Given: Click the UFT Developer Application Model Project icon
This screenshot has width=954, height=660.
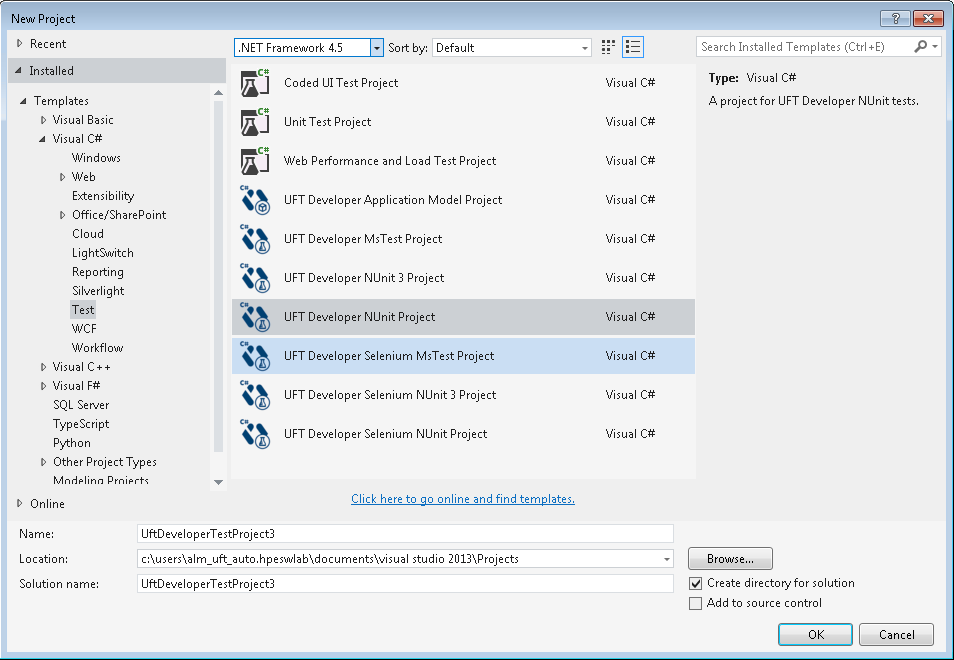Looking at the screenshot, I should click(256, 200).
